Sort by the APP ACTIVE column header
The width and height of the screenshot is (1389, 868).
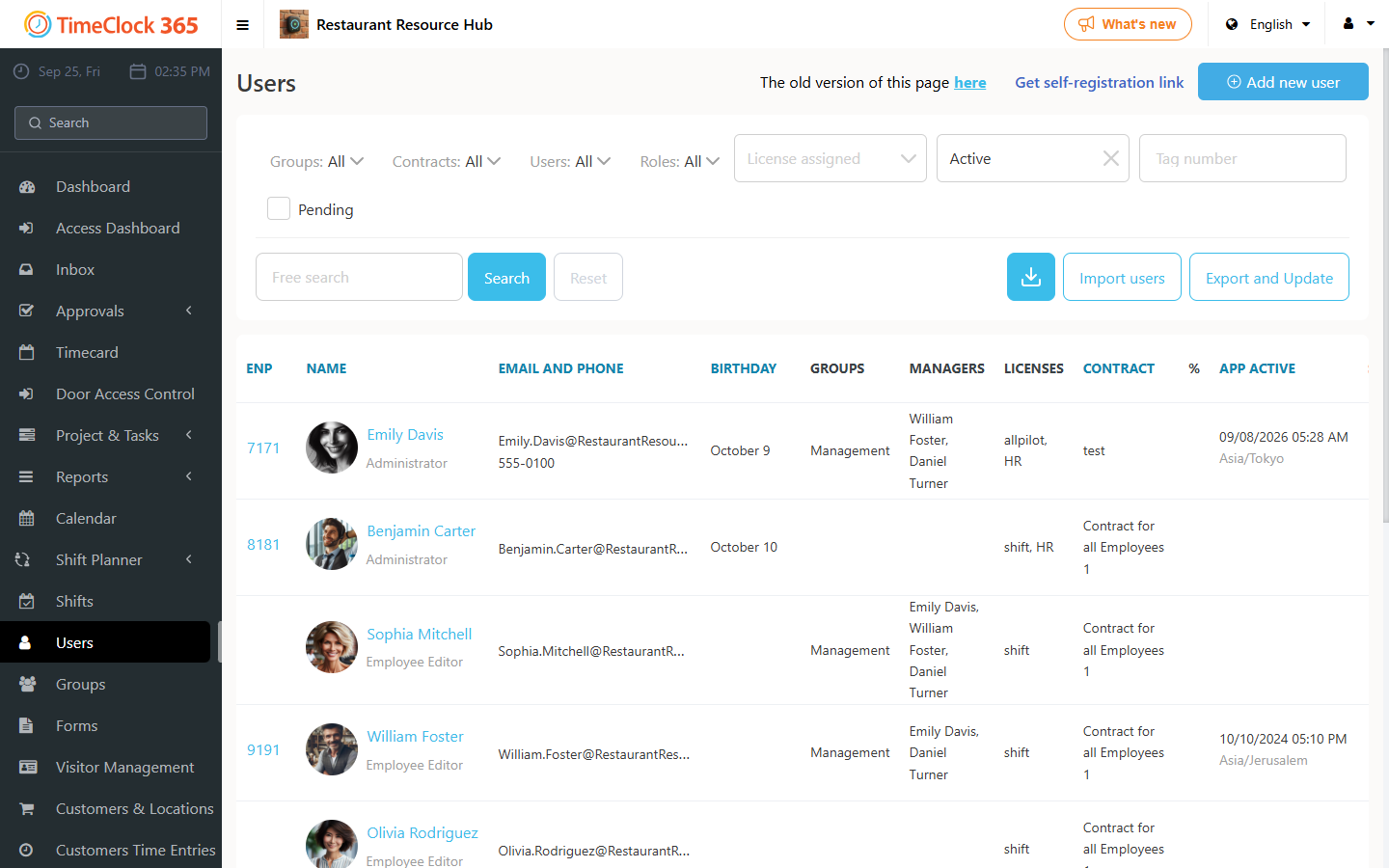click(x=1257, y=368)
